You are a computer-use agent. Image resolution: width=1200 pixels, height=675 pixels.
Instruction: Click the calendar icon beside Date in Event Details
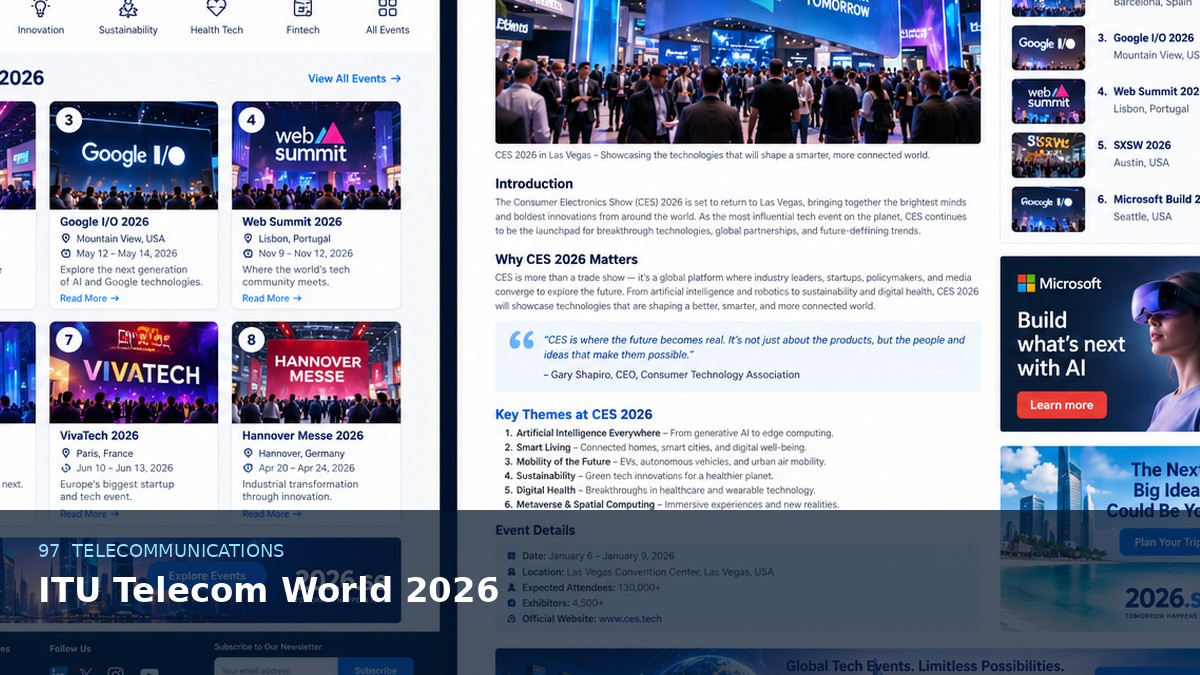click(512, 556)
